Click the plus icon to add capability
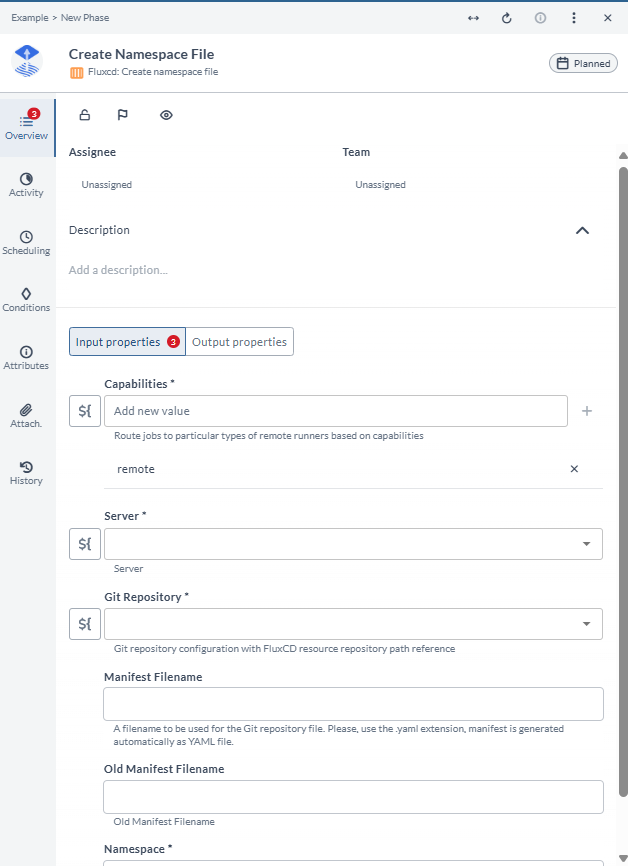628x866 pixels. [x=587, y=411]
